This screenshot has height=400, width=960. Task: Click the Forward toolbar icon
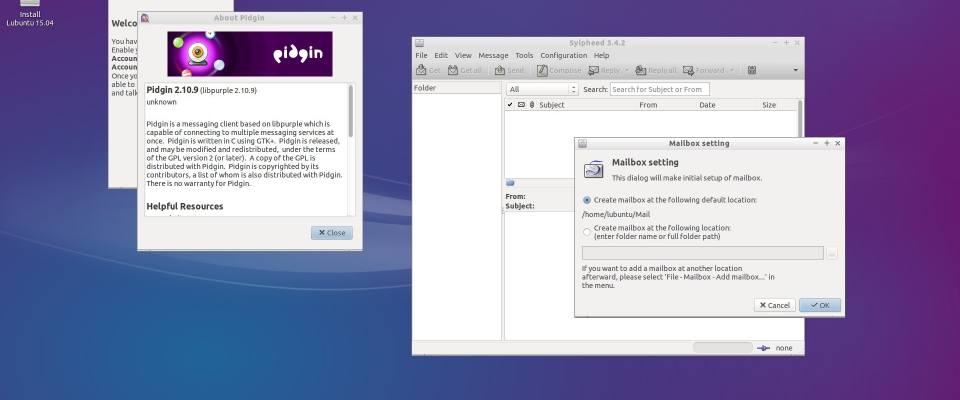[688, 70]
